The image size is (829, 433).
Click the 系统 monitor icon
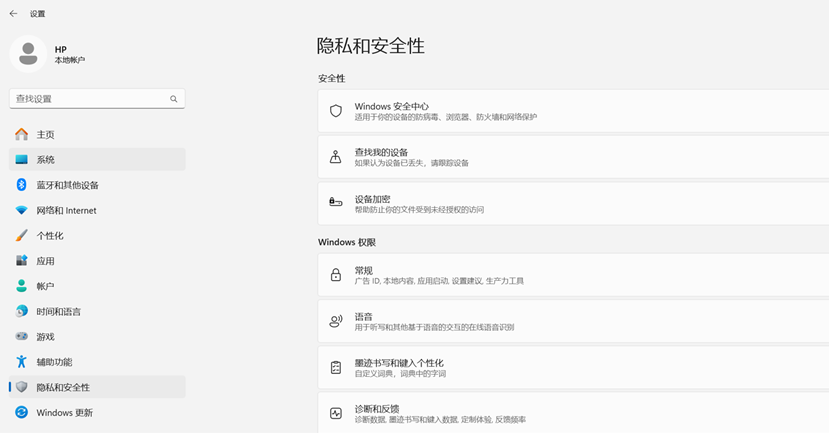21,159
